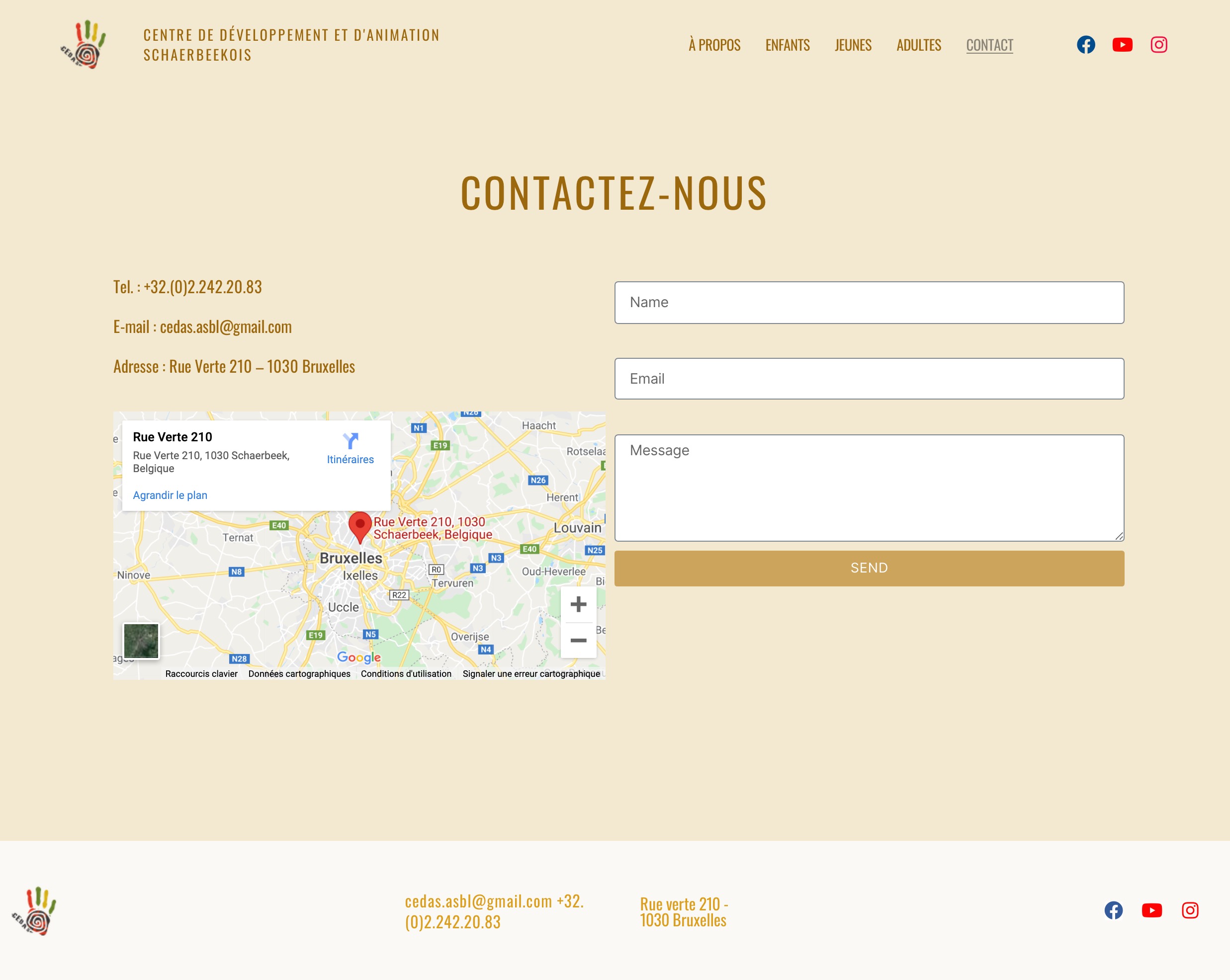Click into the Message text area
This screenshot has width=1230, height=980.
869,488
